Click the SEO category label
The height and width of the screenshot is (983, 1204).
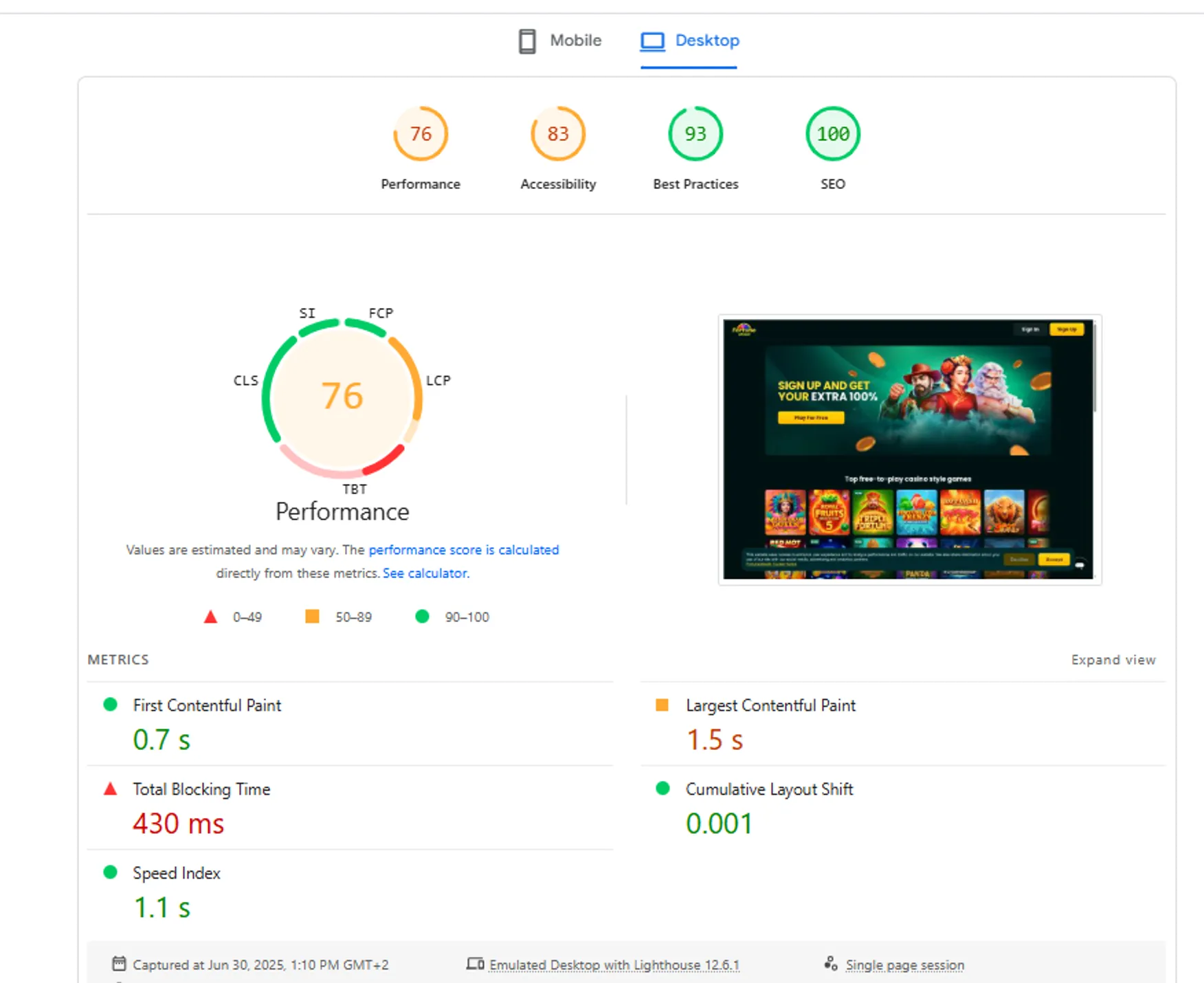coord(833,184)
